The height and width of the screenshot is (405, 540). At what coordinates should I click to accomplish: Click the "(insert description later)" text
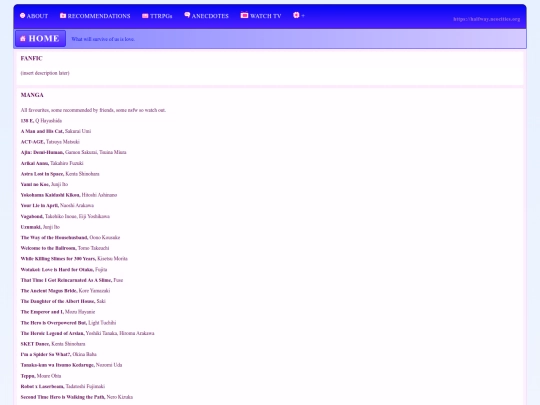coord(45,73)
